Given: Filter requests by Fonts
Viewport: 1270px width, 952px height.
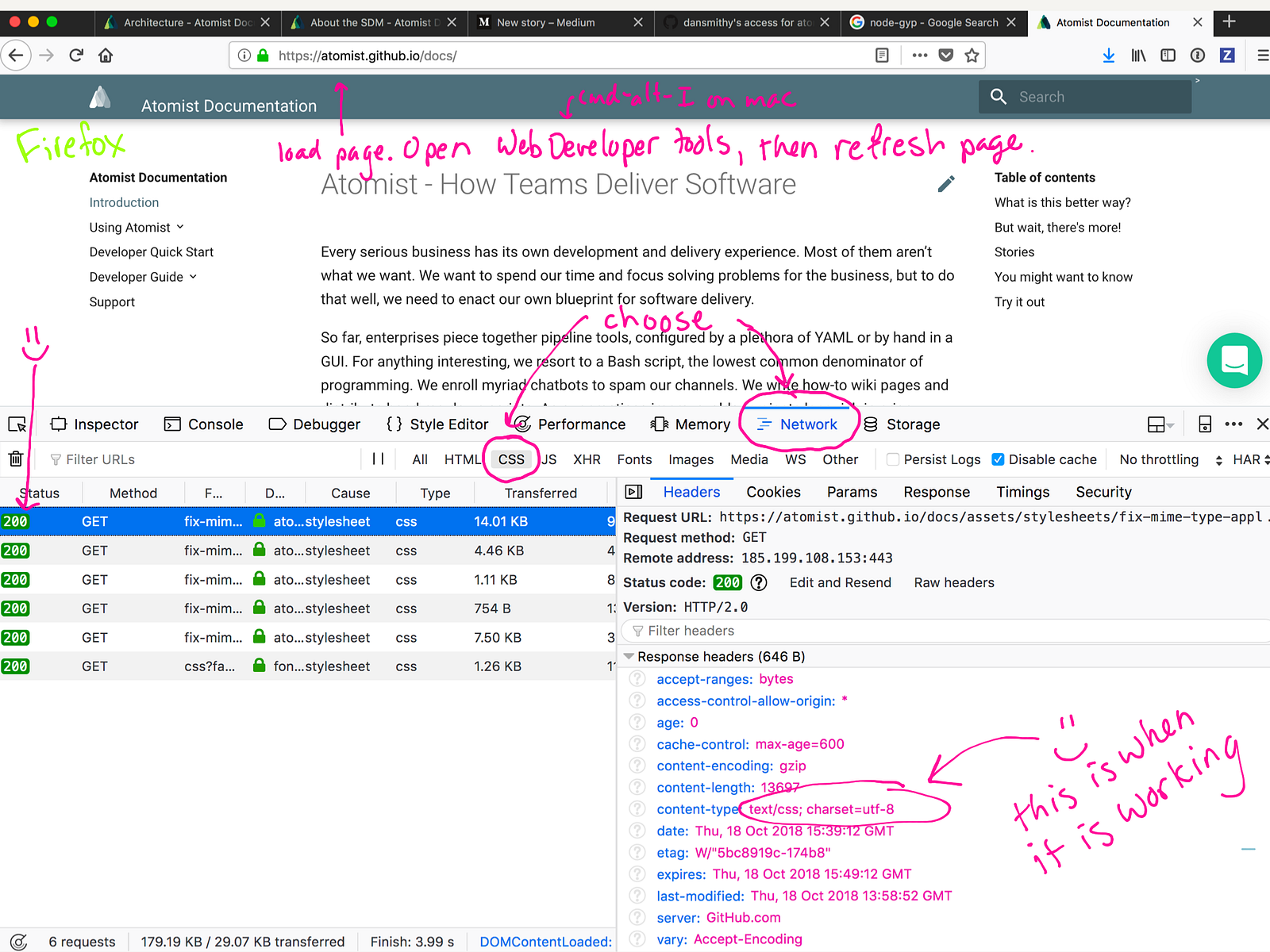Looking at the screenshot, I should 634,459.
